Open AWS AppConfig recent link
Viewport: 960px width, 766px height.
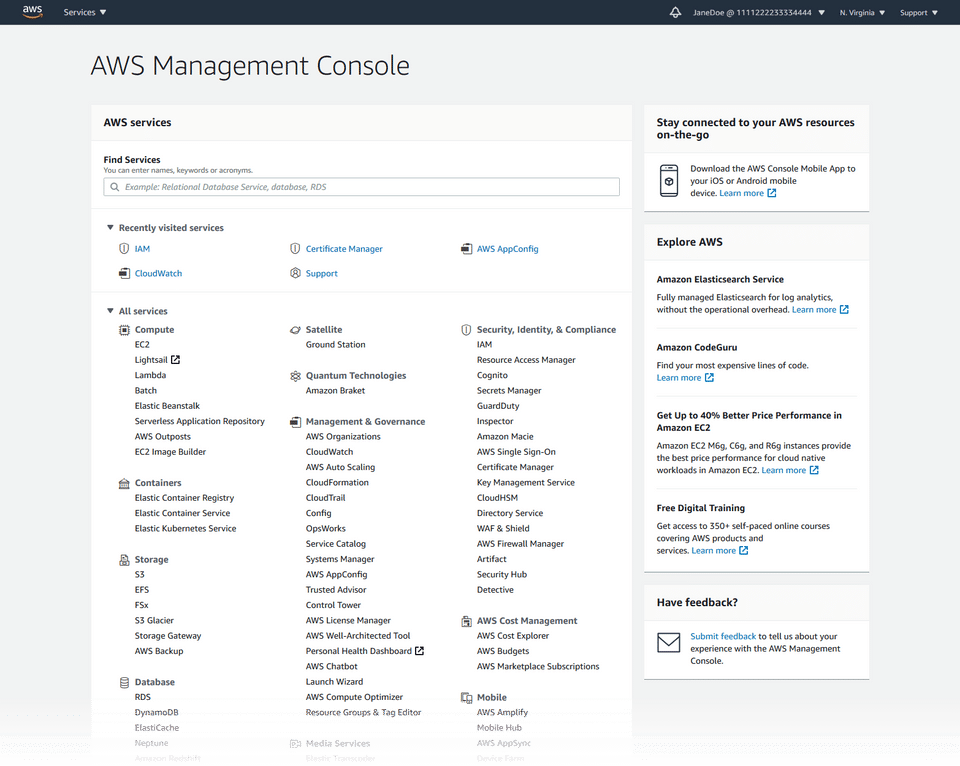(x=508, y=249)
